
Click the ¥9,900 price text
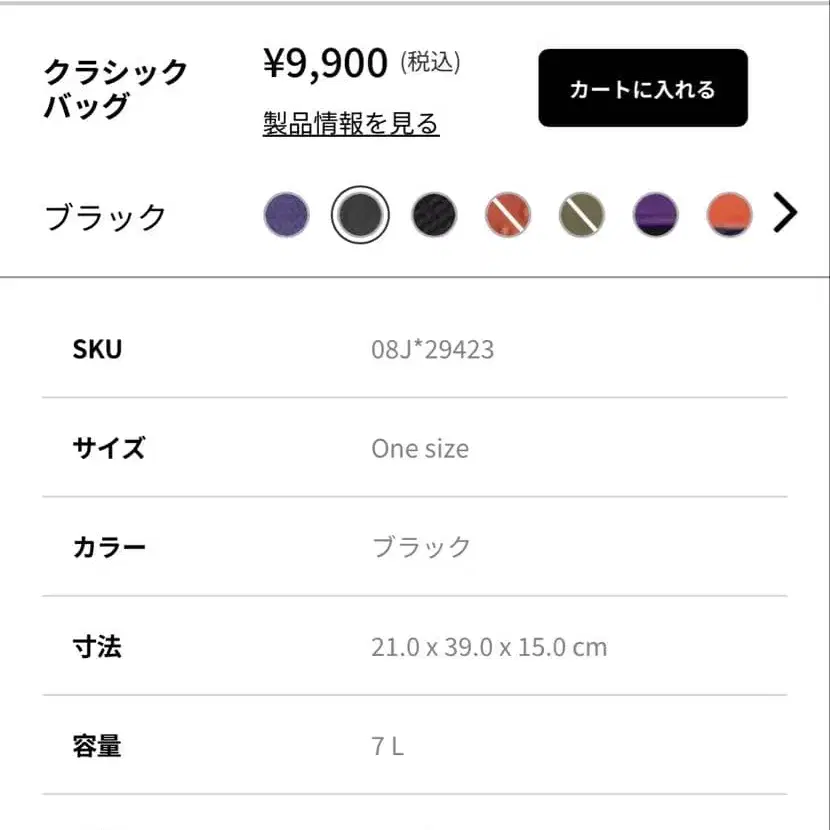coord(326,63)
